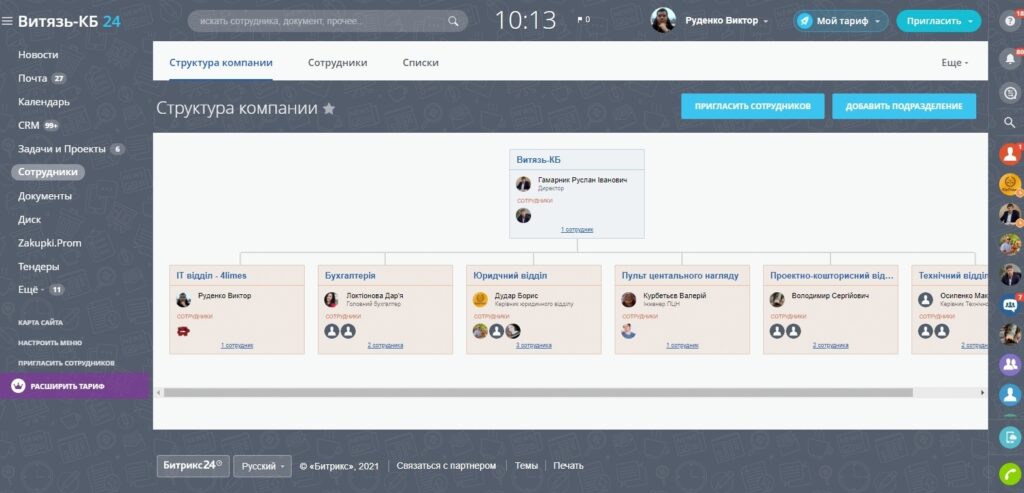
Task: Toggle the hamburger menu beside Витязь-КБ
Action: point(7,22)
